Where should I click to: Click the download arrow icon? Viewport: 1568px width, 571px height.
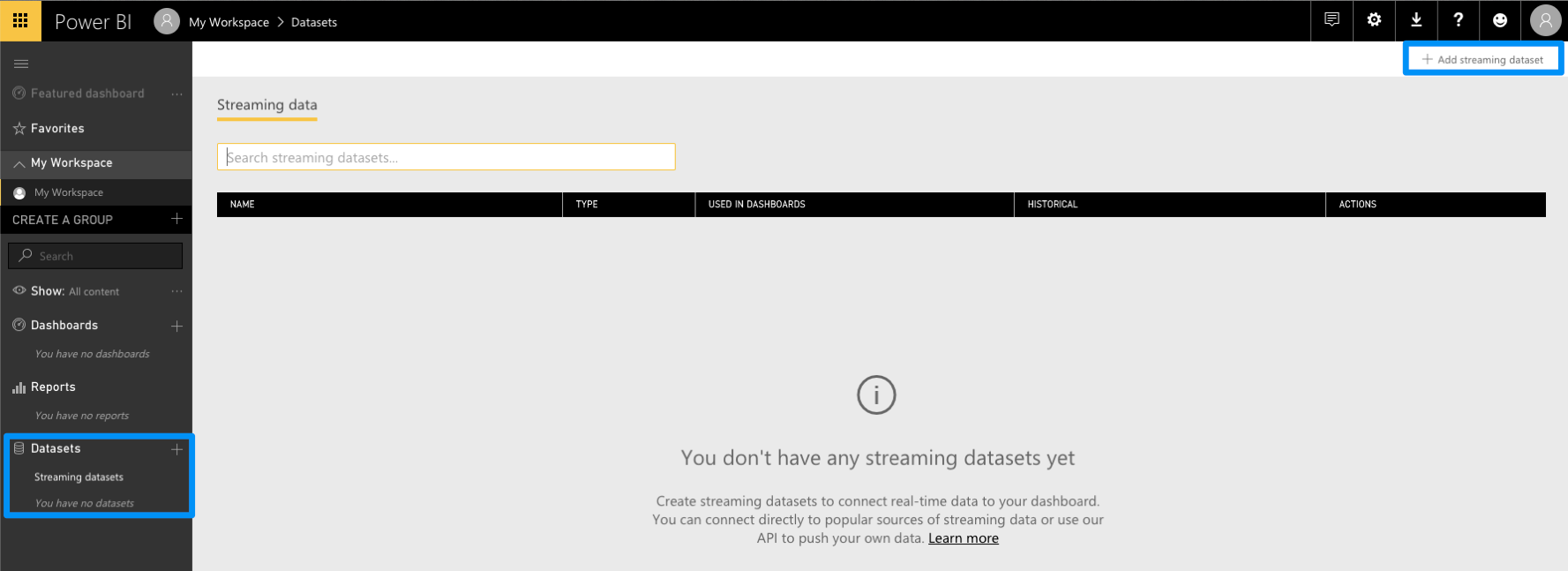coord(1416,20)
